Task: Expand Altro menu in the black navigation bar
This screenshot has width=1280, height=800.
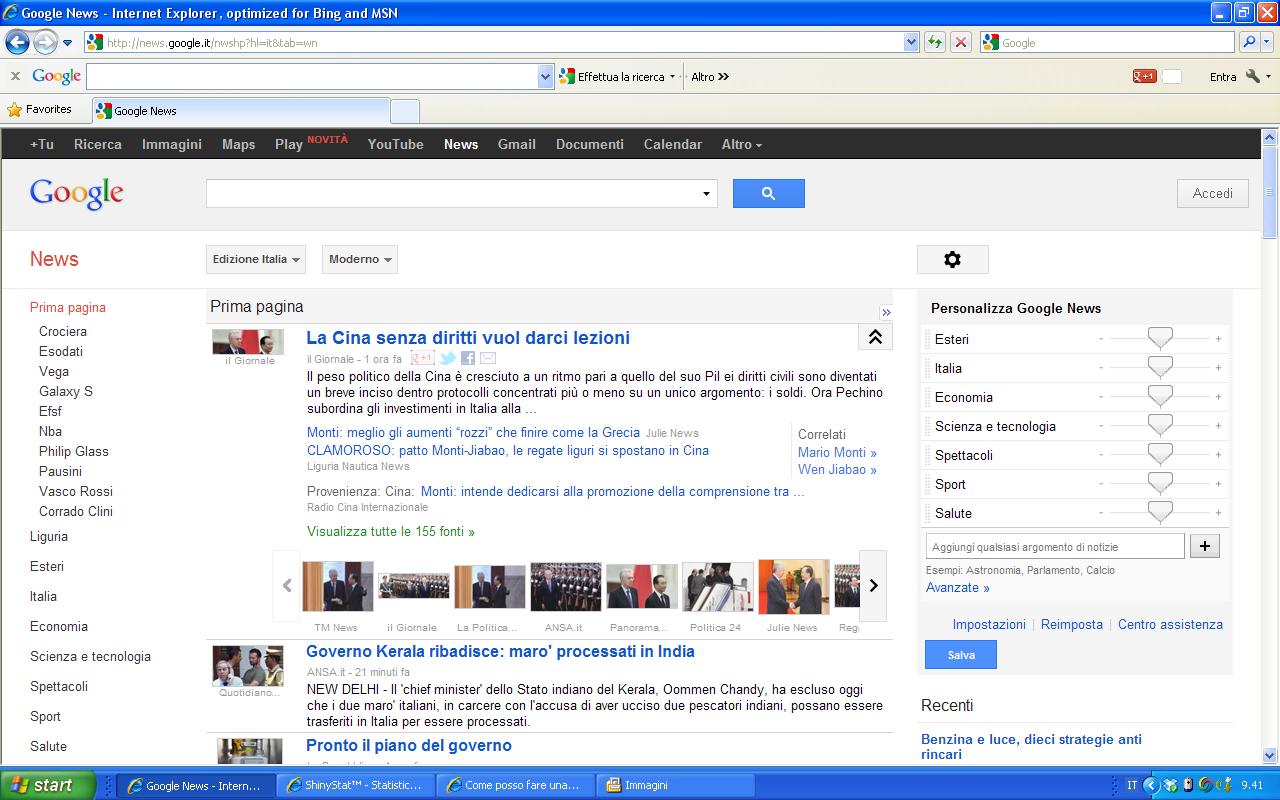Action: 742,144
